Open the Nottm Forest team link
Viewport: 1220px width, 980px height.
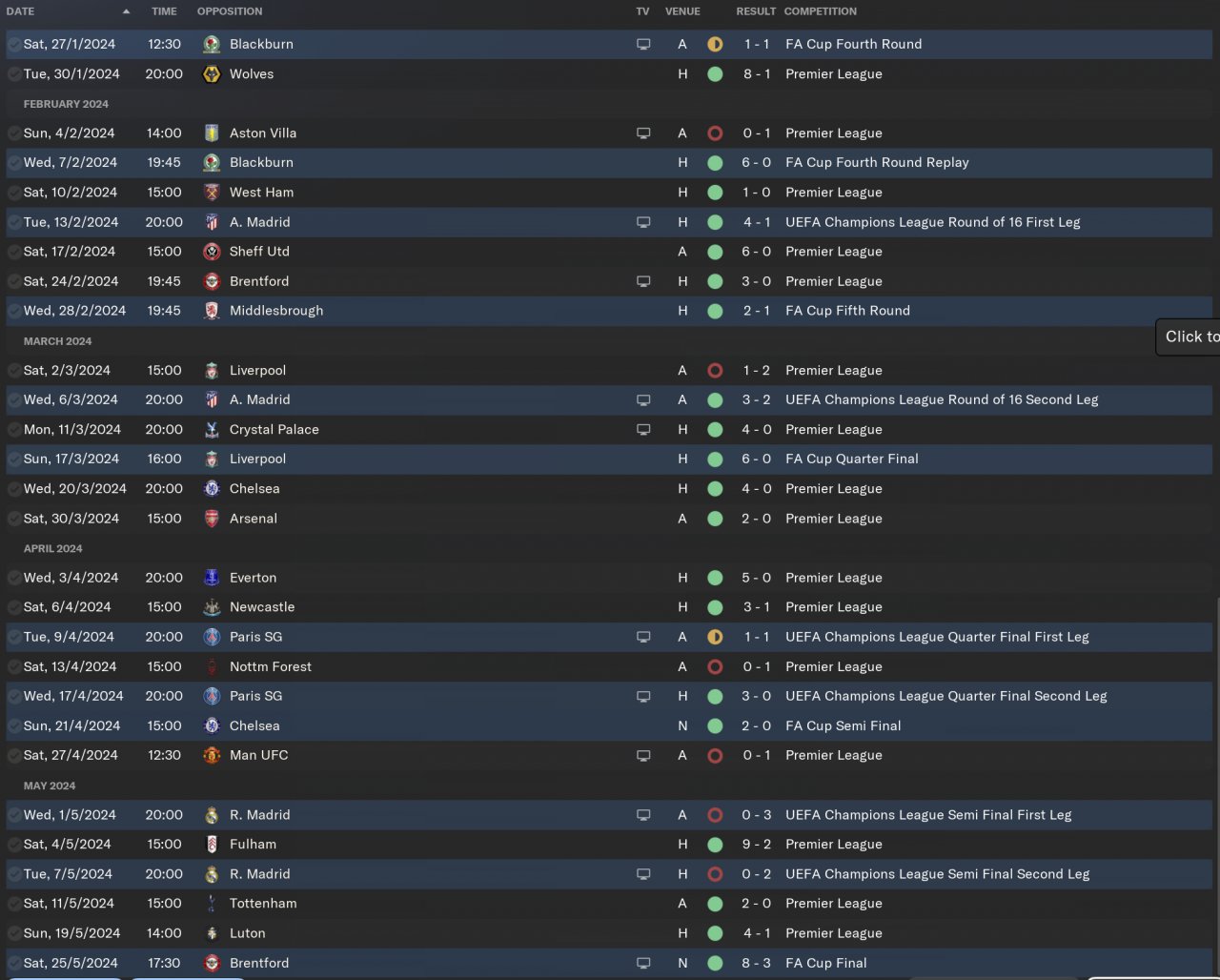[271, 666]
